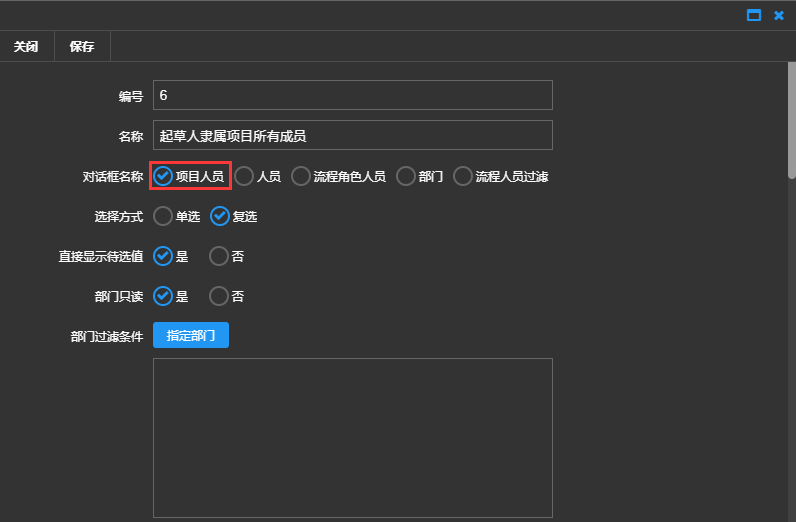Select the 项目人员 radio option
The image size is (796, 522).
point(163,177)
